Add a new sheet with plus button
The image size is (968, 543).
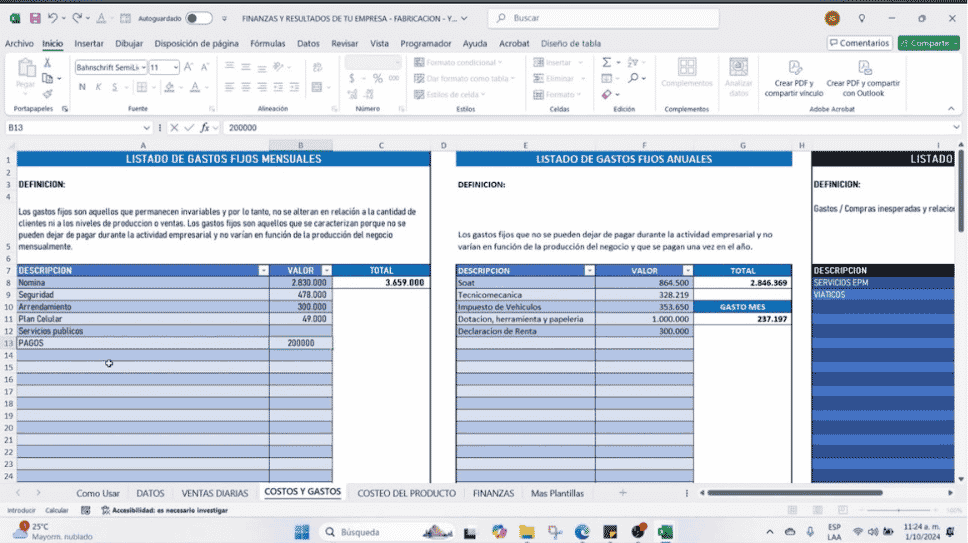pos(622,492)
